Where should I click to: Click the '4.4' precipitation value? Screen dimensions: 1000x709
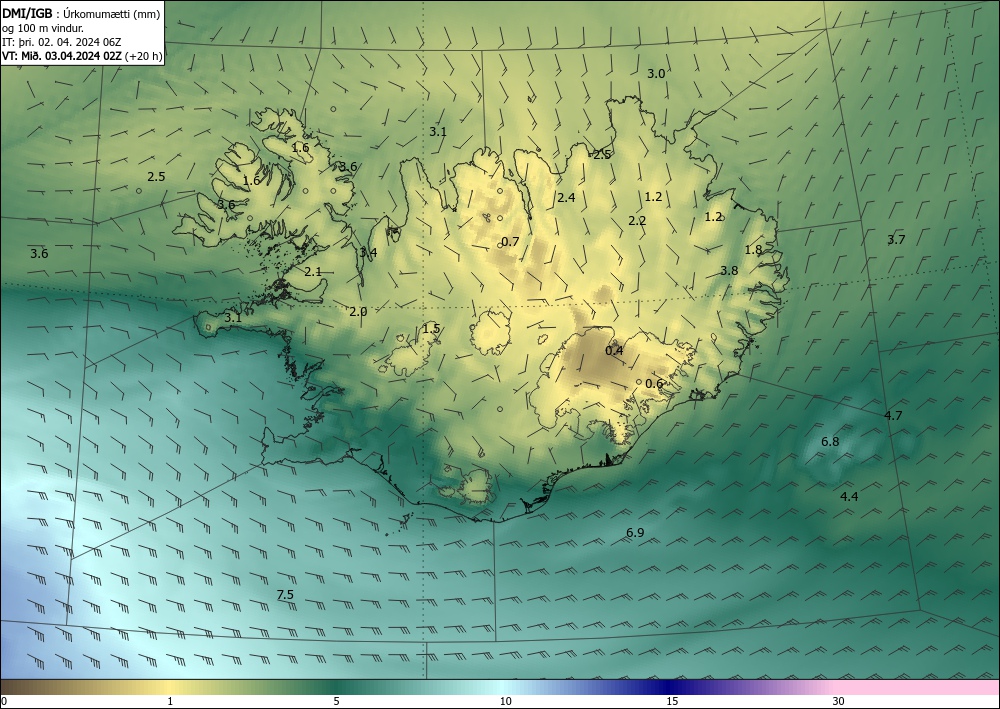tap(849, 497)
